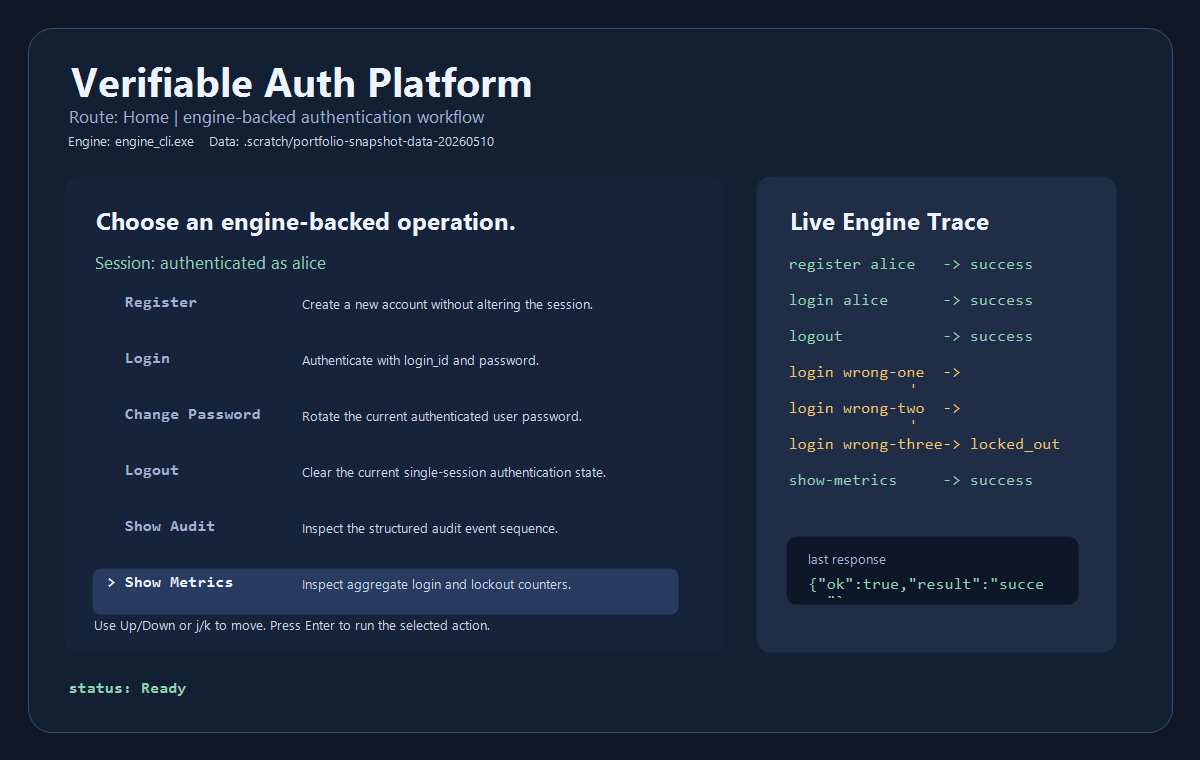The width and height of the screenshot is (1200, 760).
Task: Click trace row 'logout -> success'
Action: point(910,336)
